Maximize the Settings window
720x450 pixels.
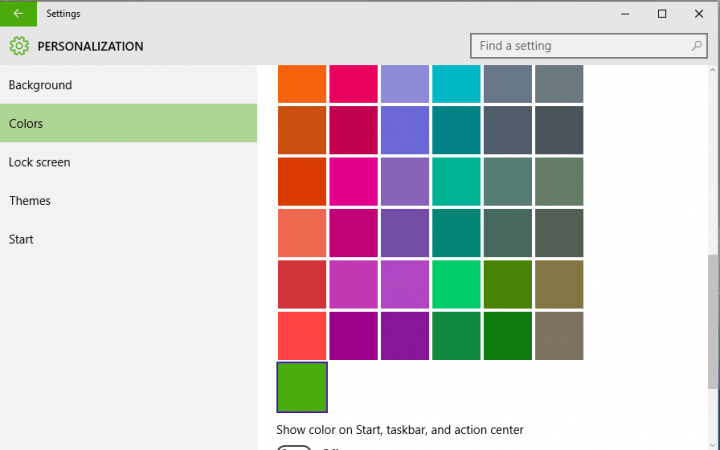(662, 14)
